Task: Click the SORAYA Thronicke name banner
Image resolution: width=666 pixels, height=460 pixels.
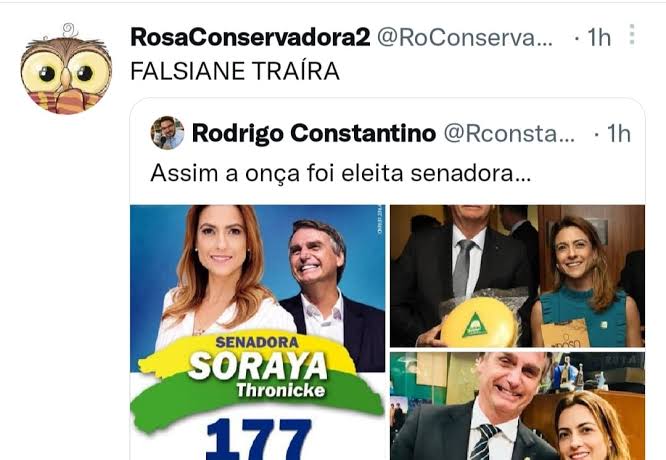Action: [258, 375]
